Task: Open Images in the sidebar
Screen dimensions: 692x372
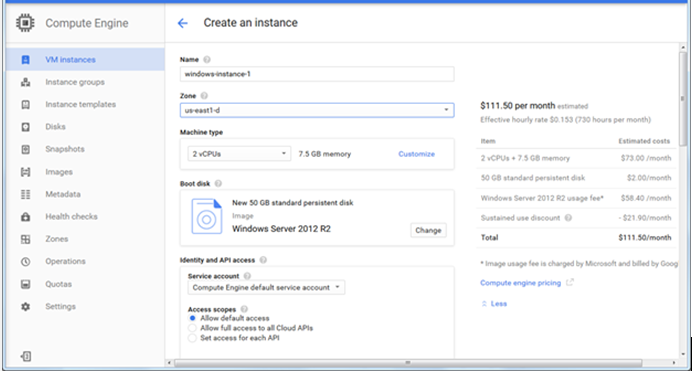Action: coord(59,172)
